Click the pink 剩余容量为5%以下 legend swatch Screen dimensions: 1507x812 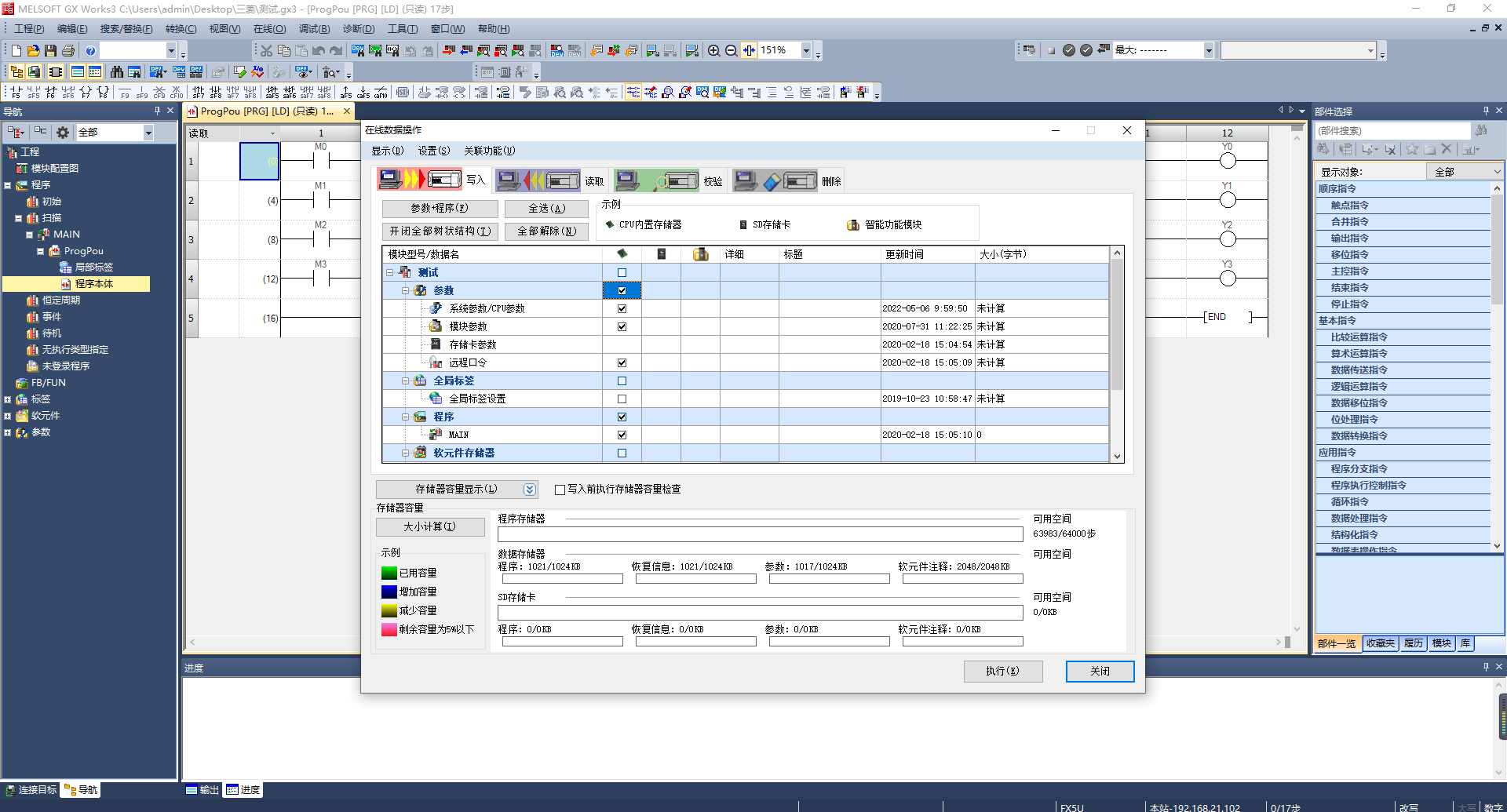(x=389, y=629)
